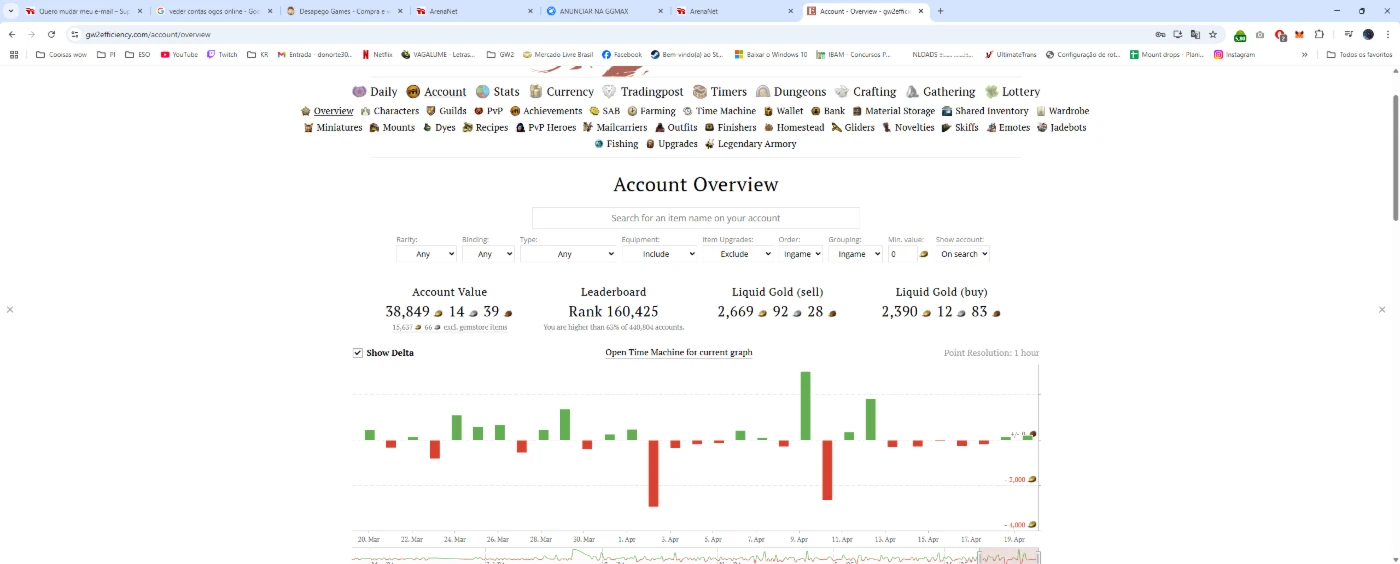Expand the Rarity dropdown
Image resolution: width=1400 pixels, height=564 pixels.
(x=426, y=254)
